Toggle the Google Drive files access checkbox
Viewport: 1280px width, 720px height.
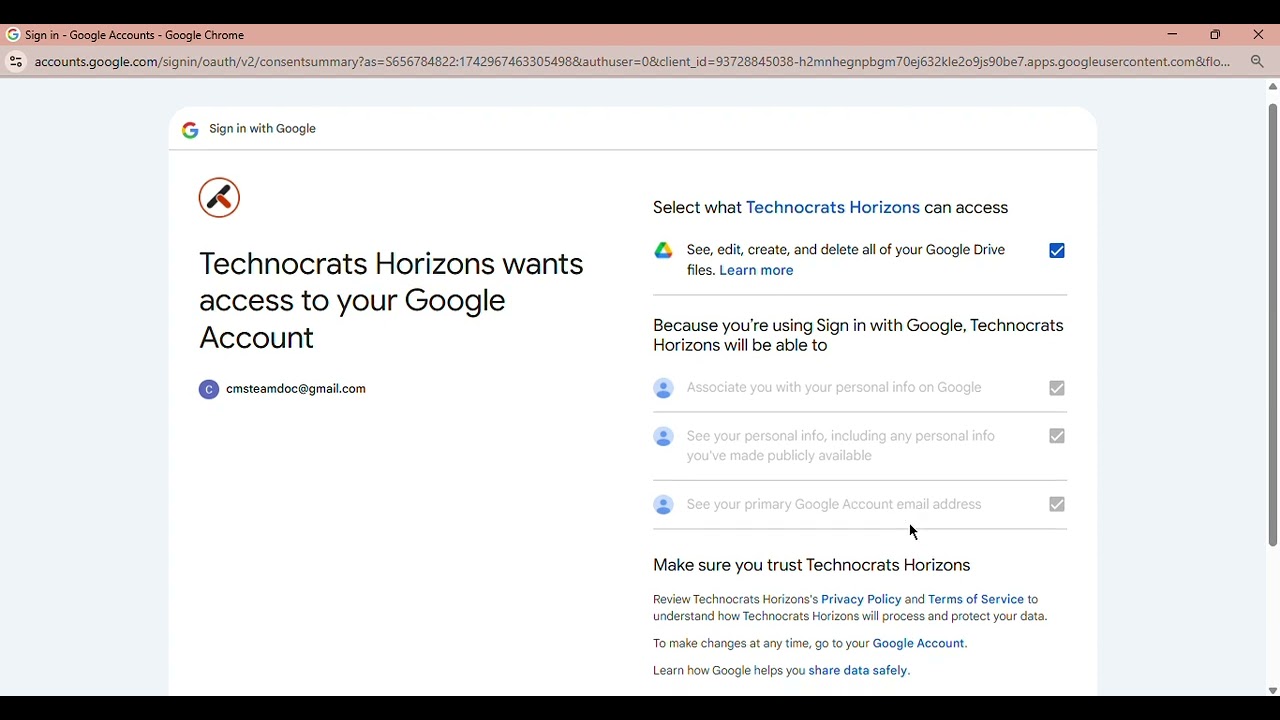(1057, 251)
